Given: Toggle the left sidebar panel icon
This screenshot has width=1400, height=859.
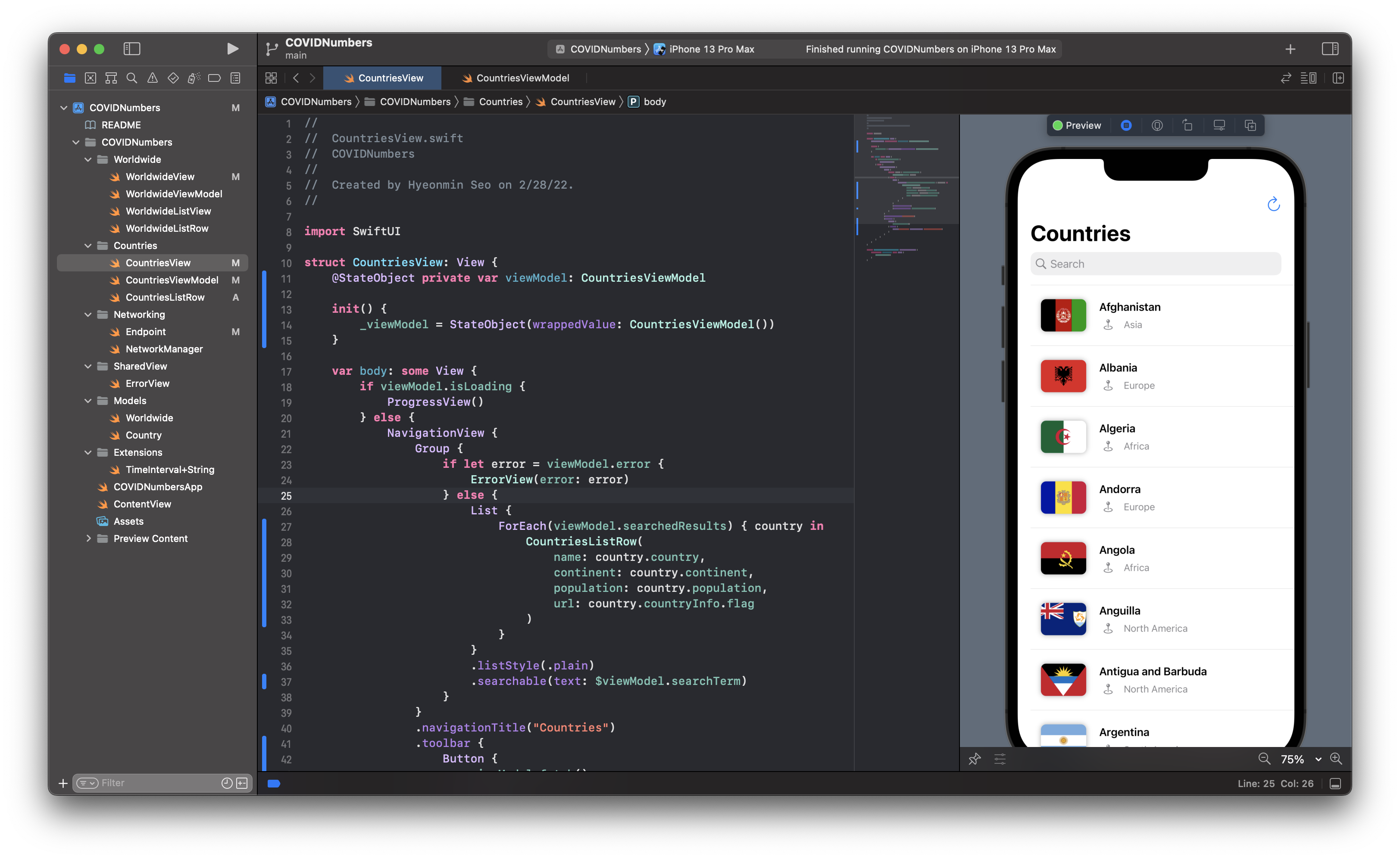Looking at the screenshot, I should click(131, 48).
